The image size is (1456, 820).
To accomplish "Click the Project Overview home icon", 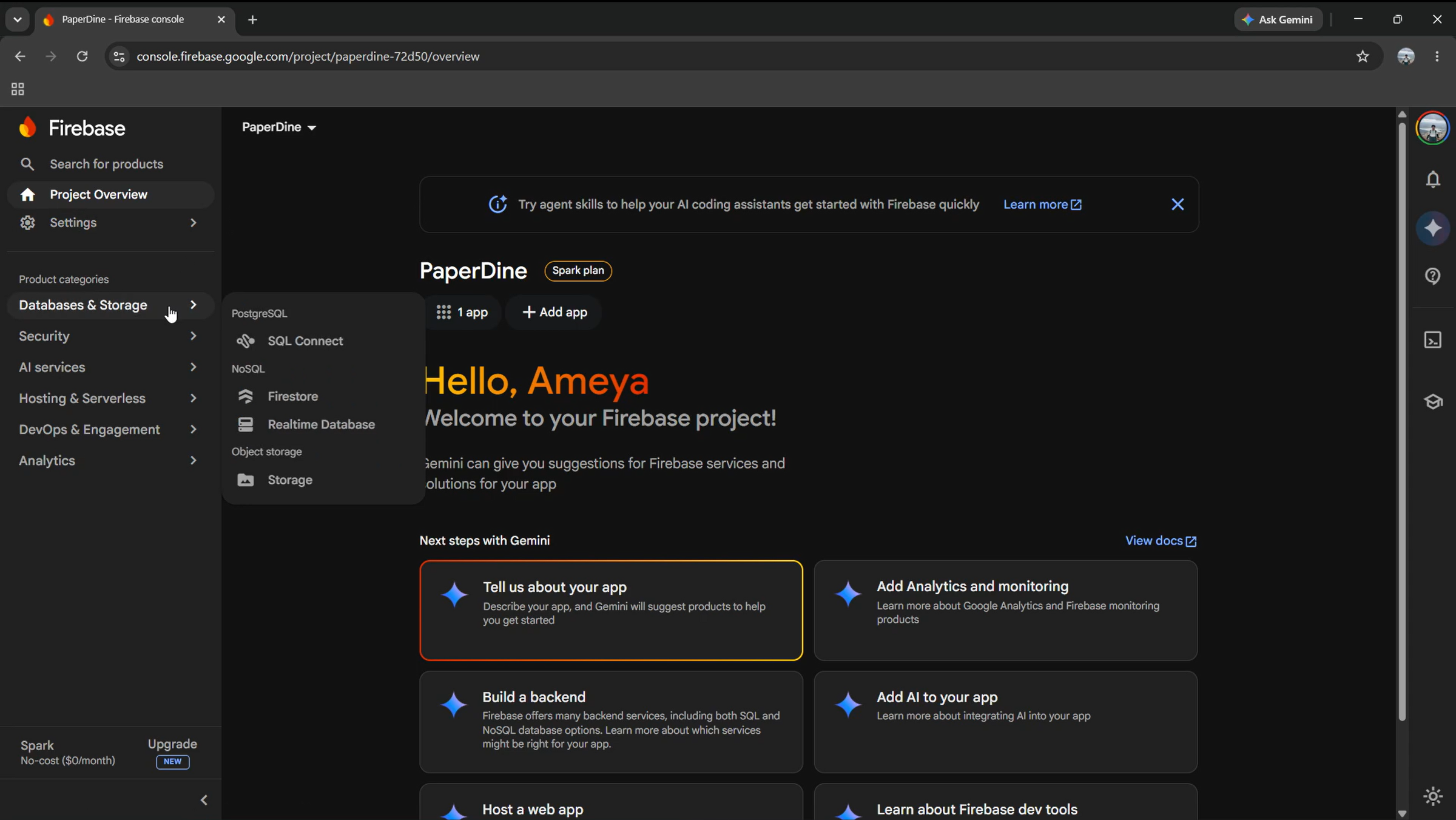I will [x=27, y=194].
